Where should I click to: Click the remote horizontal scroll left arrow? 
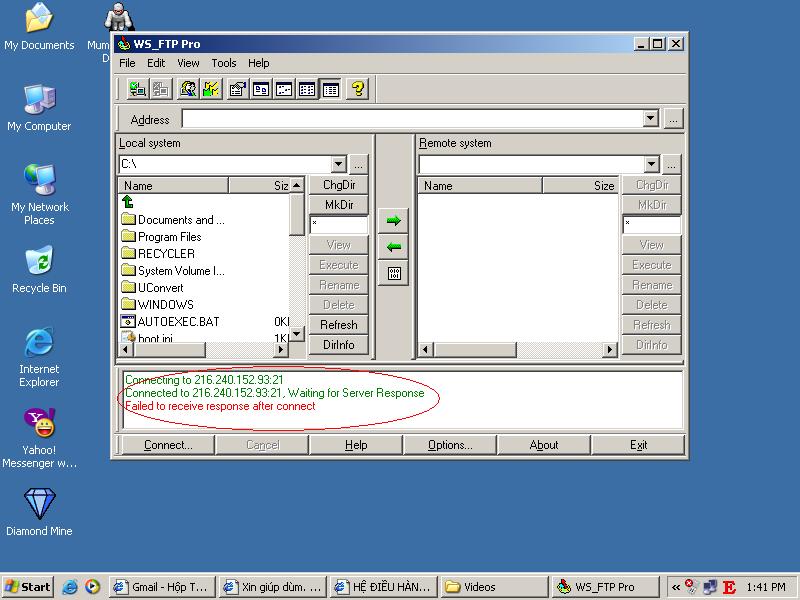pos(426,349)
